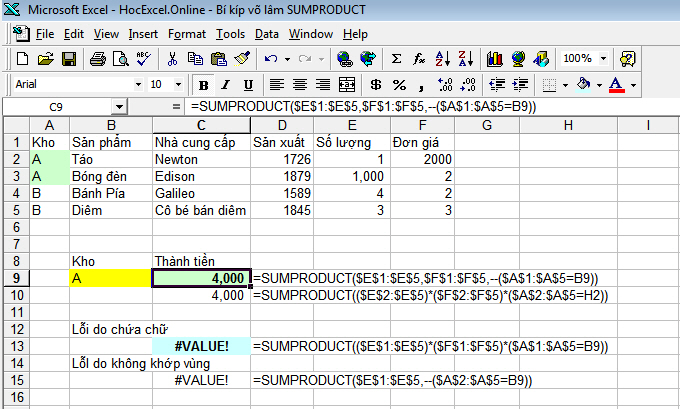Open Print Preview with the magnifier page icon
The width and height of the screenshot is (680, 409).
[121, 59]
